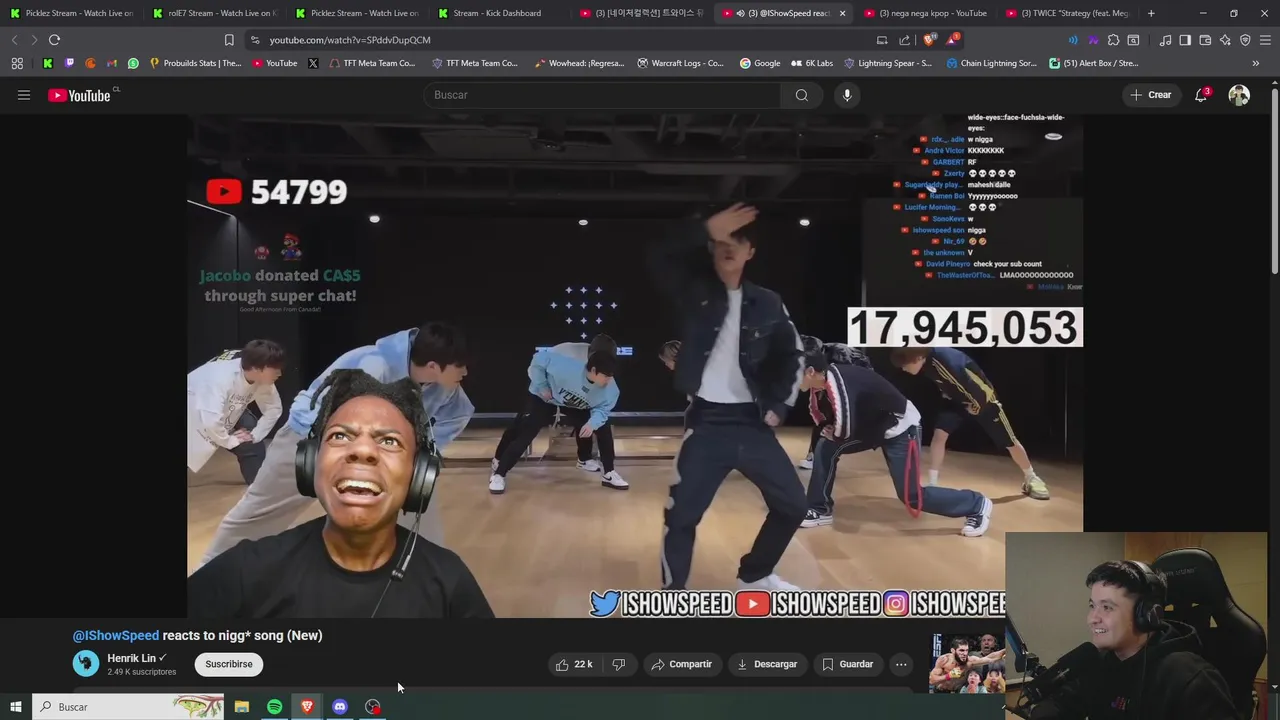Click the video player to pause
Screen dimensions: 1280x720
635,366
